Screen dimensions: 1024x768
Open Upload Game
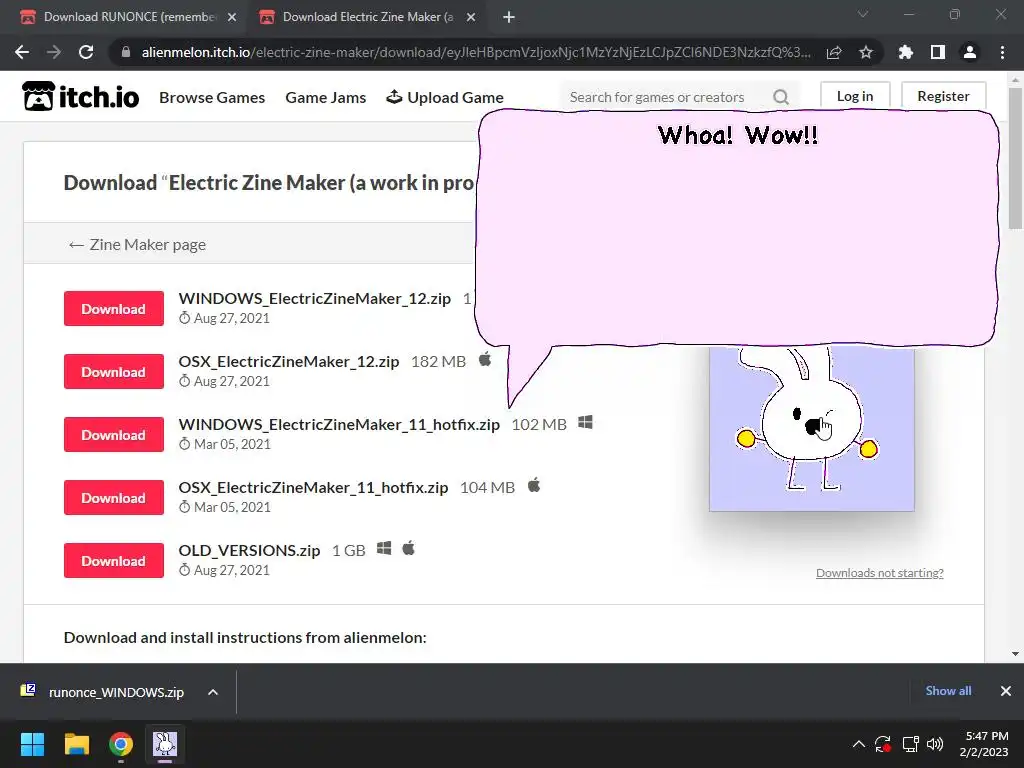tap(445, 97)
